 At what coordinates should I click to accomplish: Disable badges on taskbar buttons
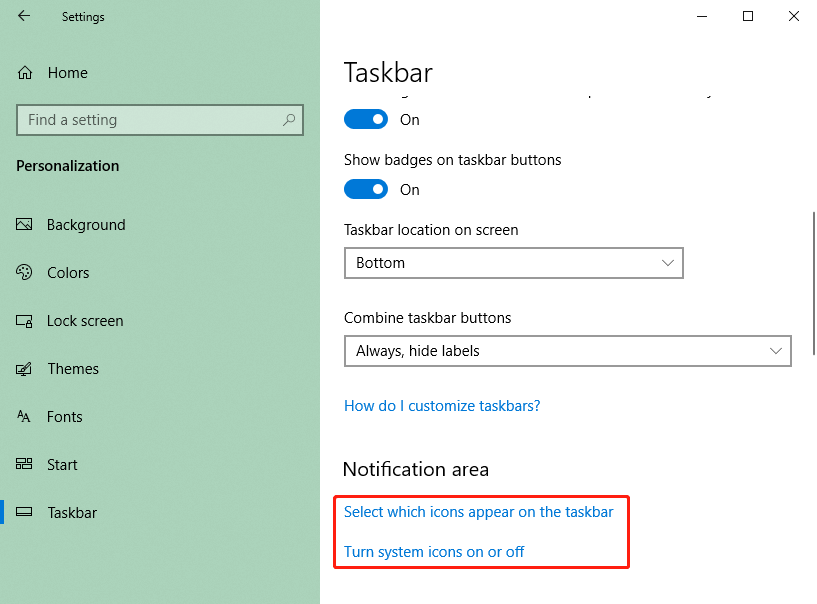click(x=365, y=189)
